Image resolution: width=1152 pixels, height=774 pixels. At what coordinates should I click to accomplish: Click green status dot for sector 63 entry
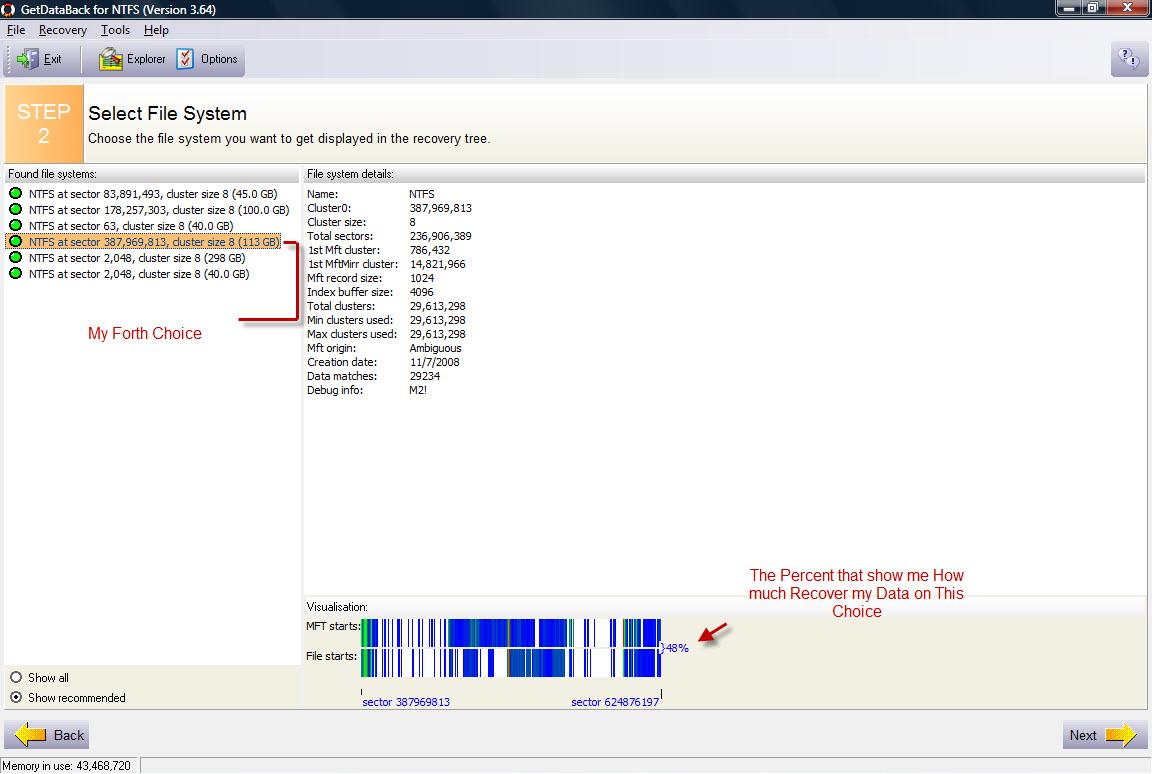point(15,225)
